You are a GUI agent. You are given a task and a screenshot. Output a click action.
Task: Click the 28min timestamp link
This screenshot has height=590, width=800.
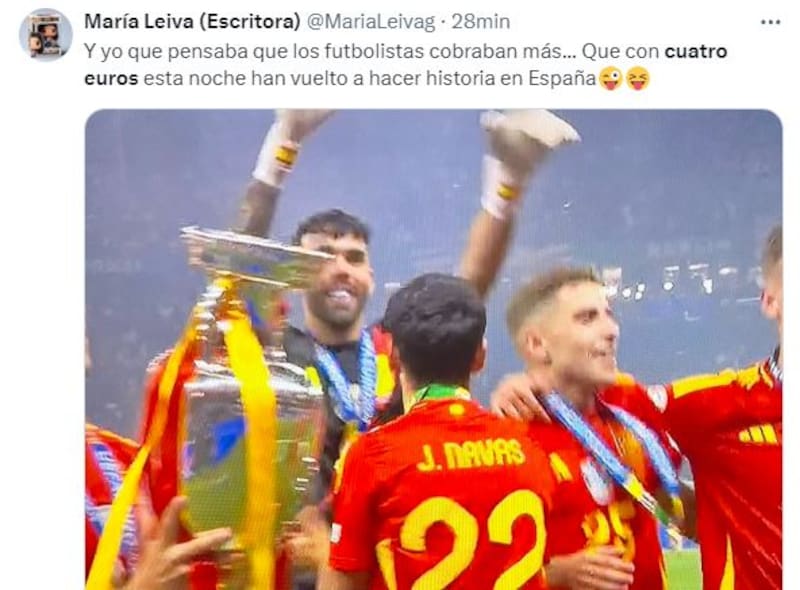pos(481,21)
